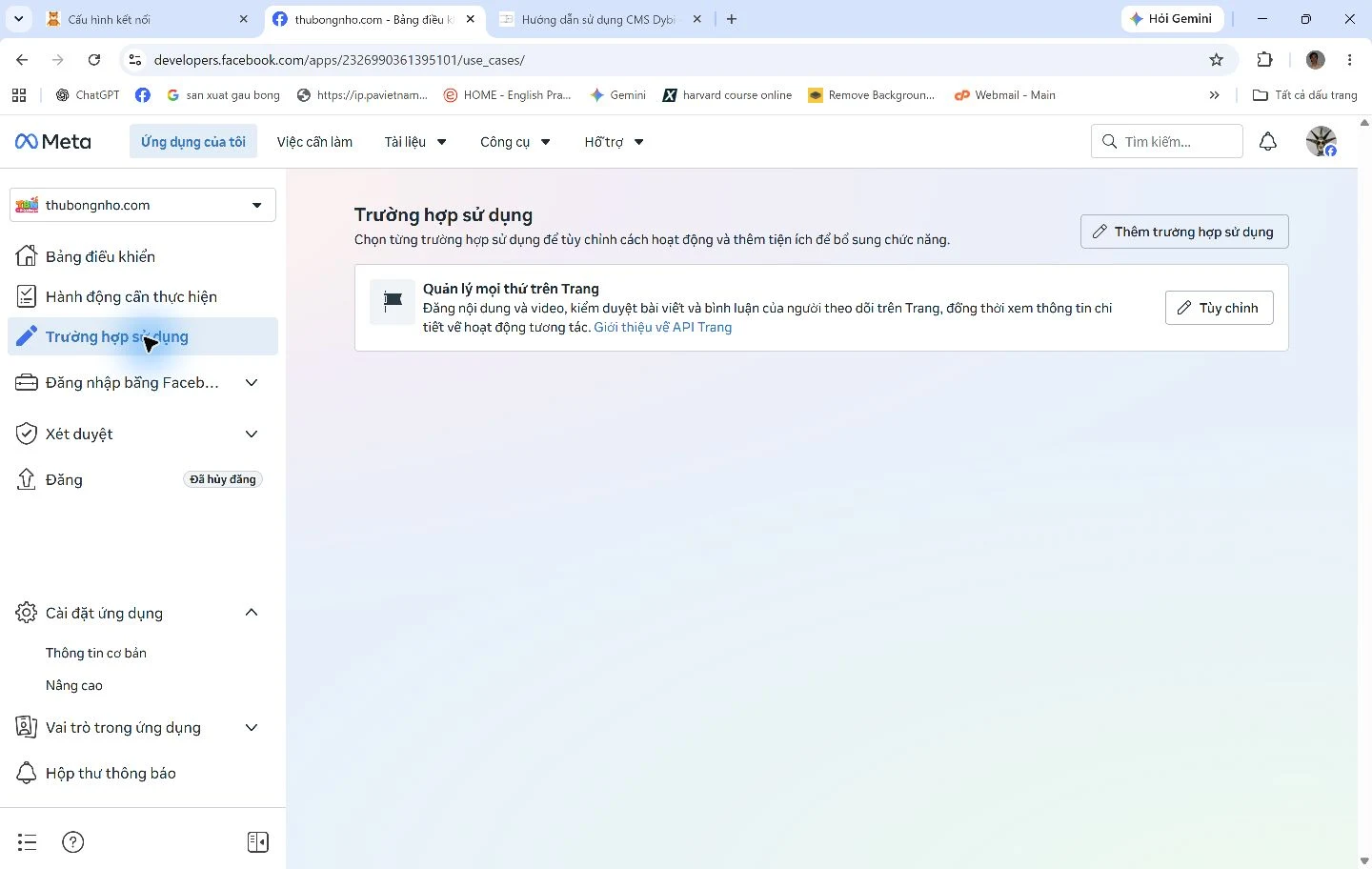The height and width of the screenshot is (869, 1372).
Task: Click the bookmark star icon in address bar
Action: click(1217, 60)
